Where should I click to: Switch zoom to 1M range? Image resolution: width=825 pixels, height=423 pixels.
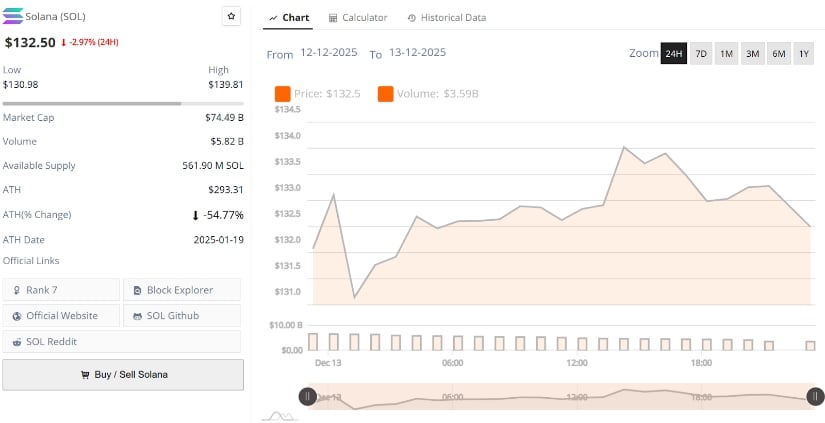(727, 54)
